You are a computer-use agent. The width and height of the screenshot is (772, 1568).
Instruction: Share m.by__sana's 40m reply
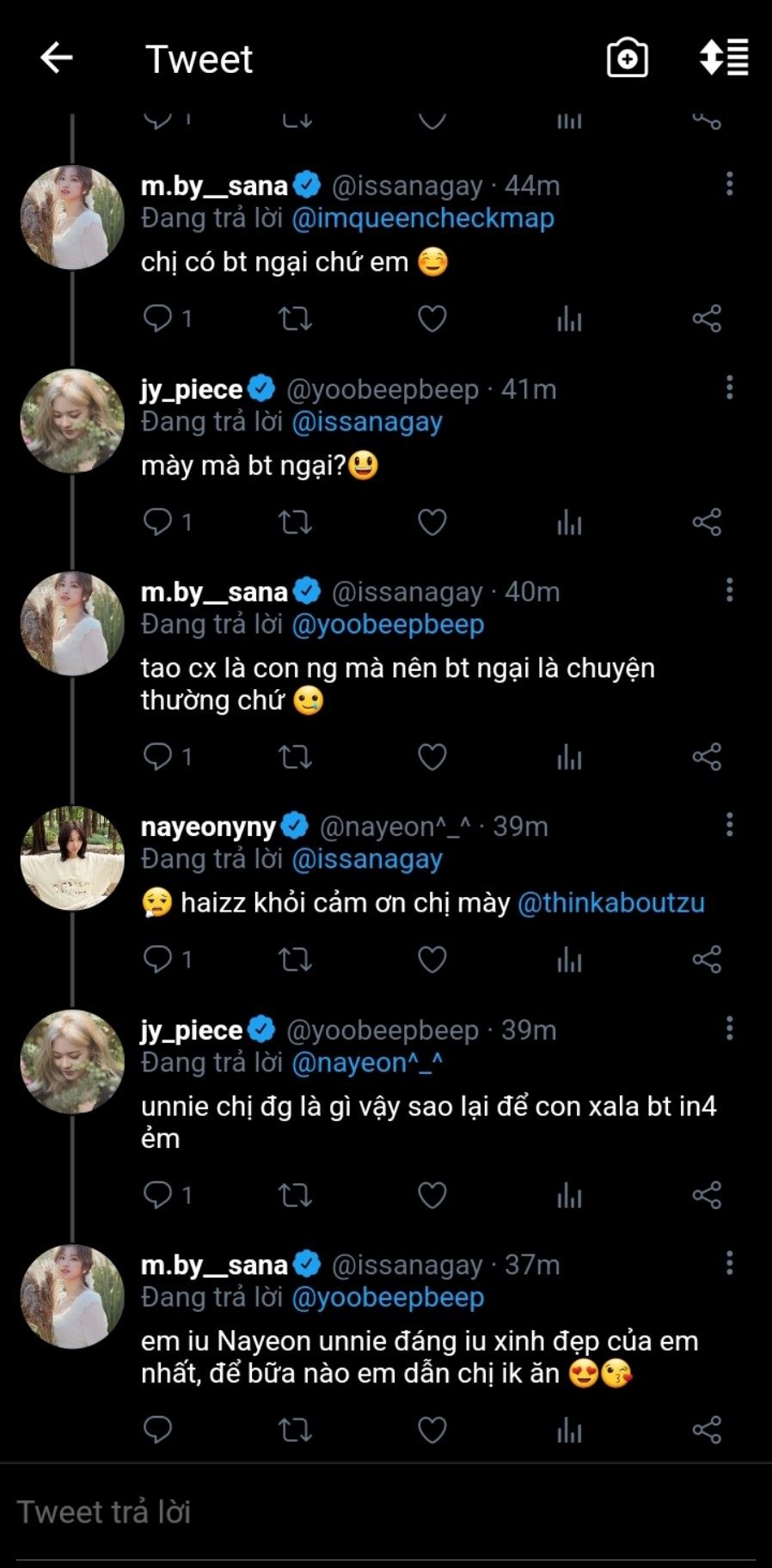(x=707, y=757)
